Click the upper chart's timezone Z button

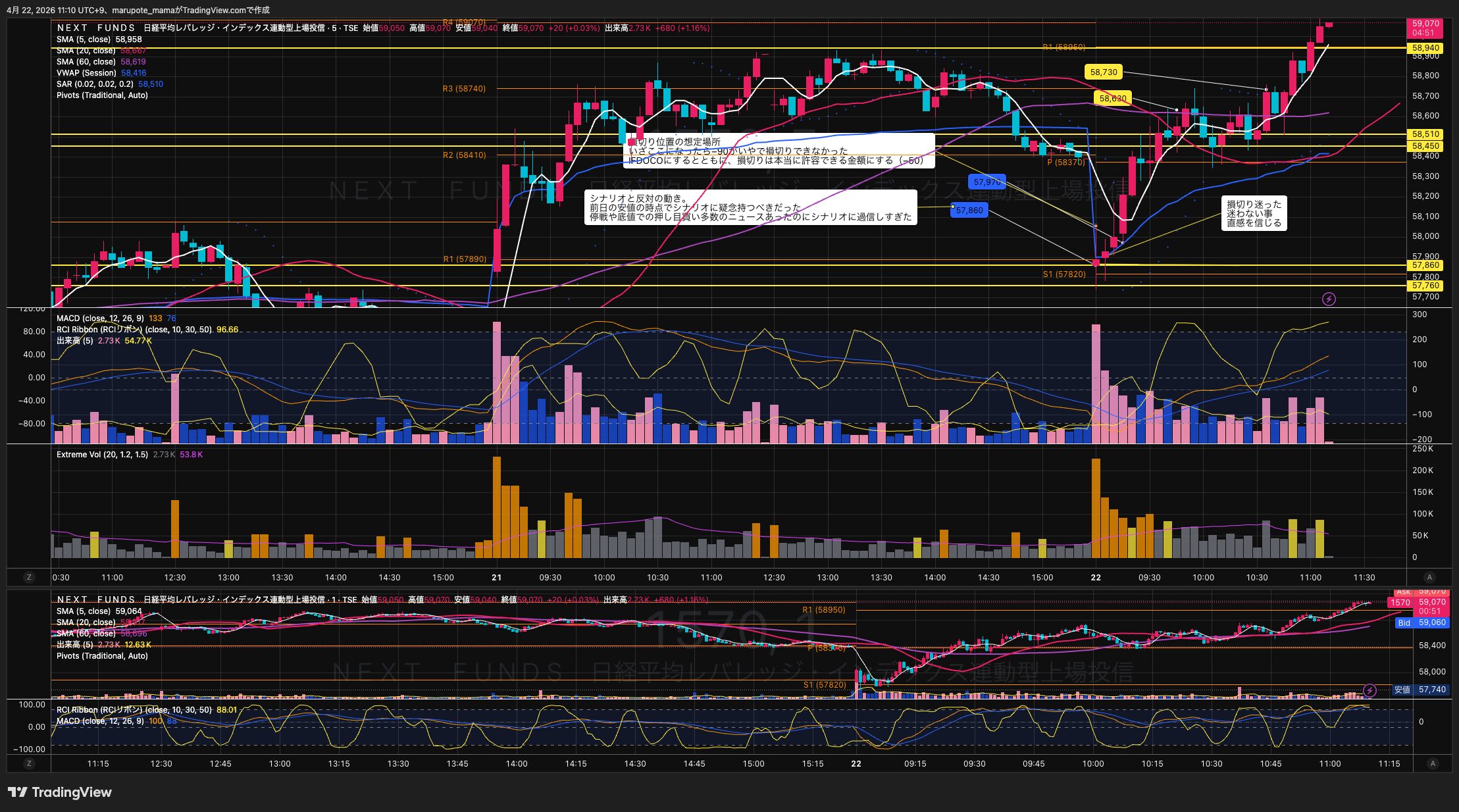click(x=28, y=577)
